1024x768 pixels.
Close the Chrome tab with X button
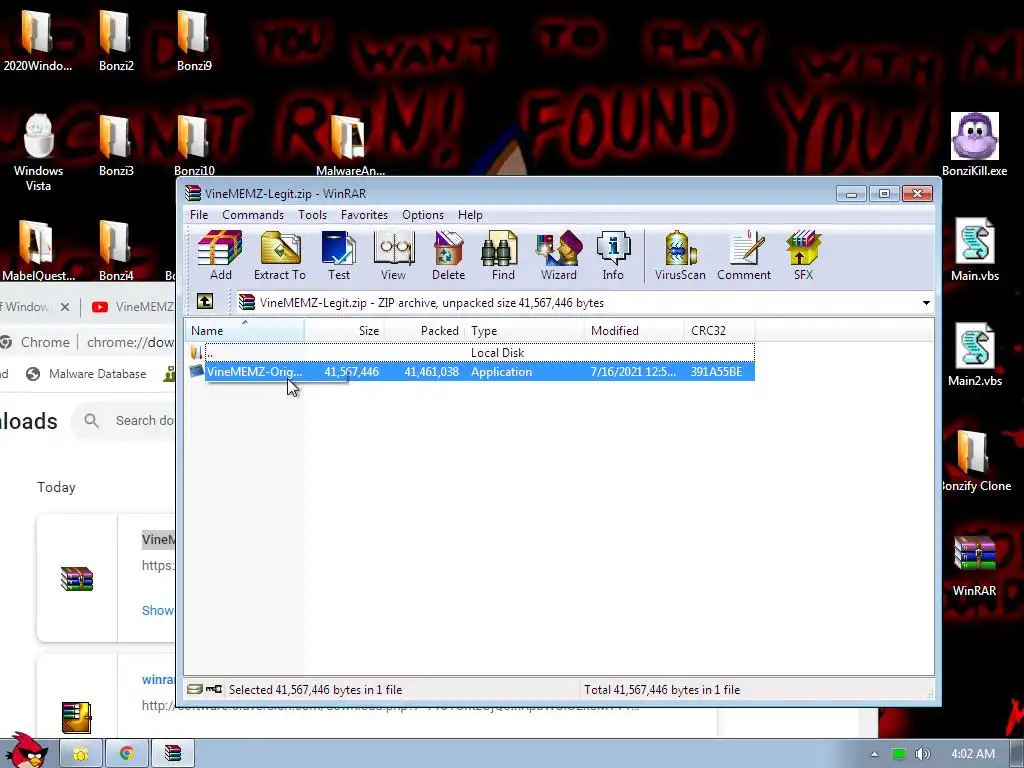[x=65, y=306]
